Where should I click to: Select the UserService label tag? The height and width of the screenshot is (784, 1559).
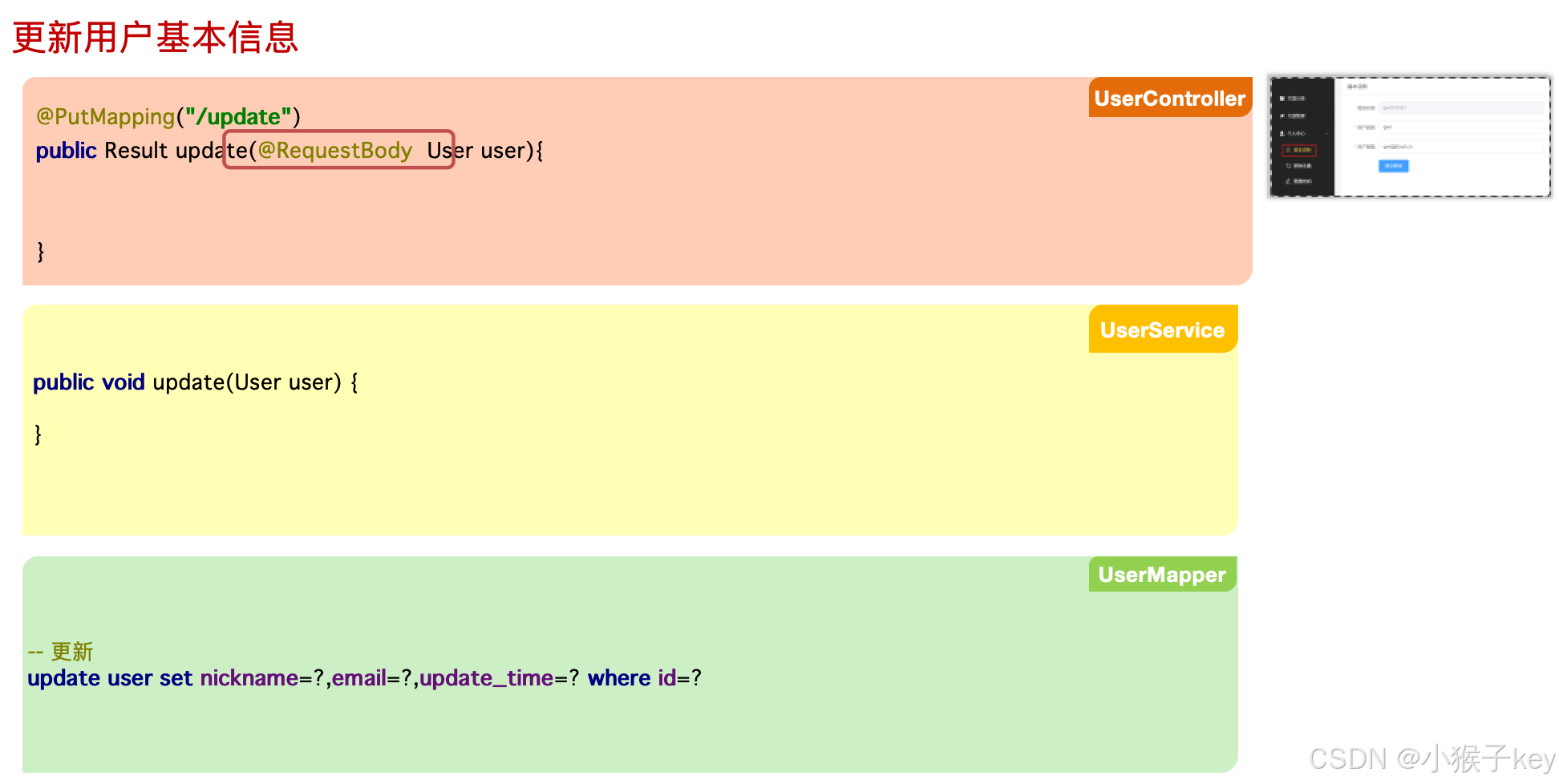point(1163,329)
